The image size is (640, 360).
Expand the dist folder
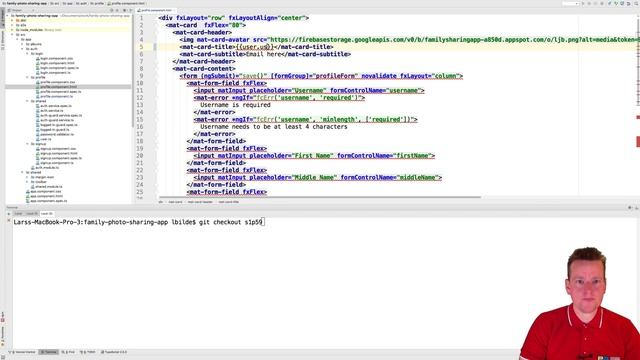(x=13, y=20)
